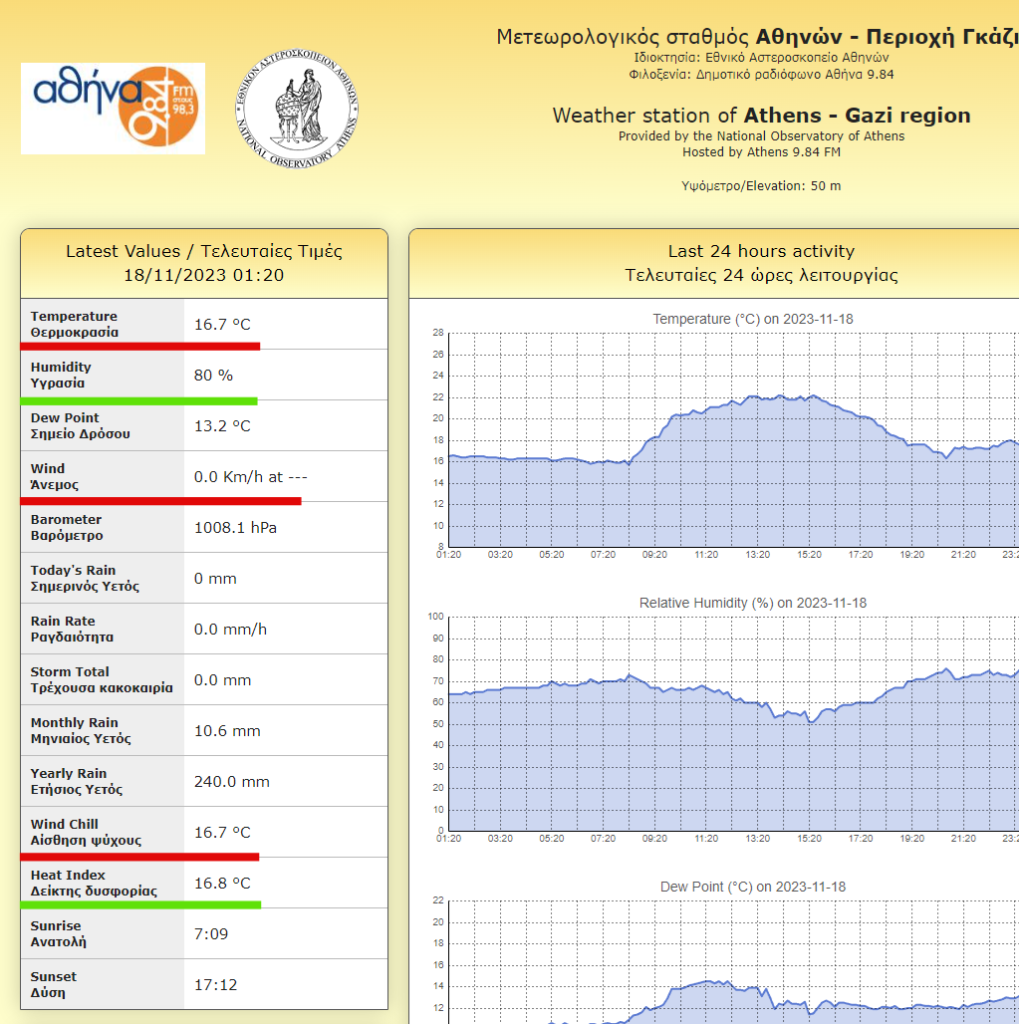Image resolution: width=1019 pixels, height=1024 pixels.
Task: Click the 'Hosted by Athens 9.84 FM' line
Action: (762, 152)
